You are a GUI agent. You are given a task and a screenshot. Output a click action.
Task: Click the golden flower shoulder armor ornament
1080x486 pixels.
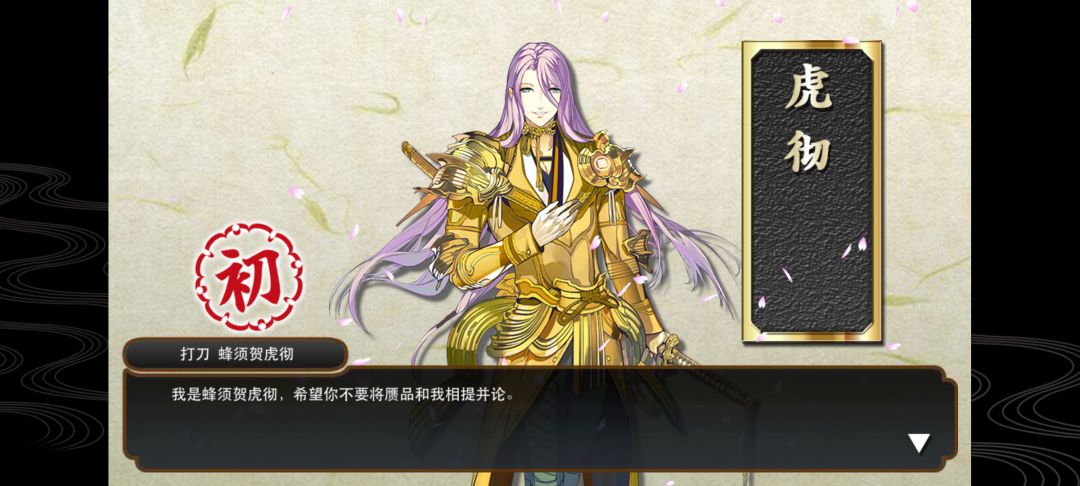pyautogui.click(x=605, y=162)
